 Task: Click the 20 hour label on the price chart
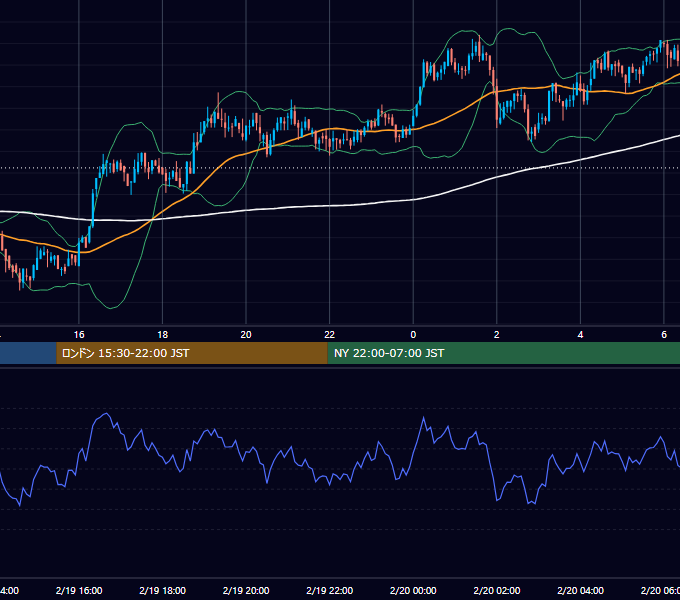[246, 334]
